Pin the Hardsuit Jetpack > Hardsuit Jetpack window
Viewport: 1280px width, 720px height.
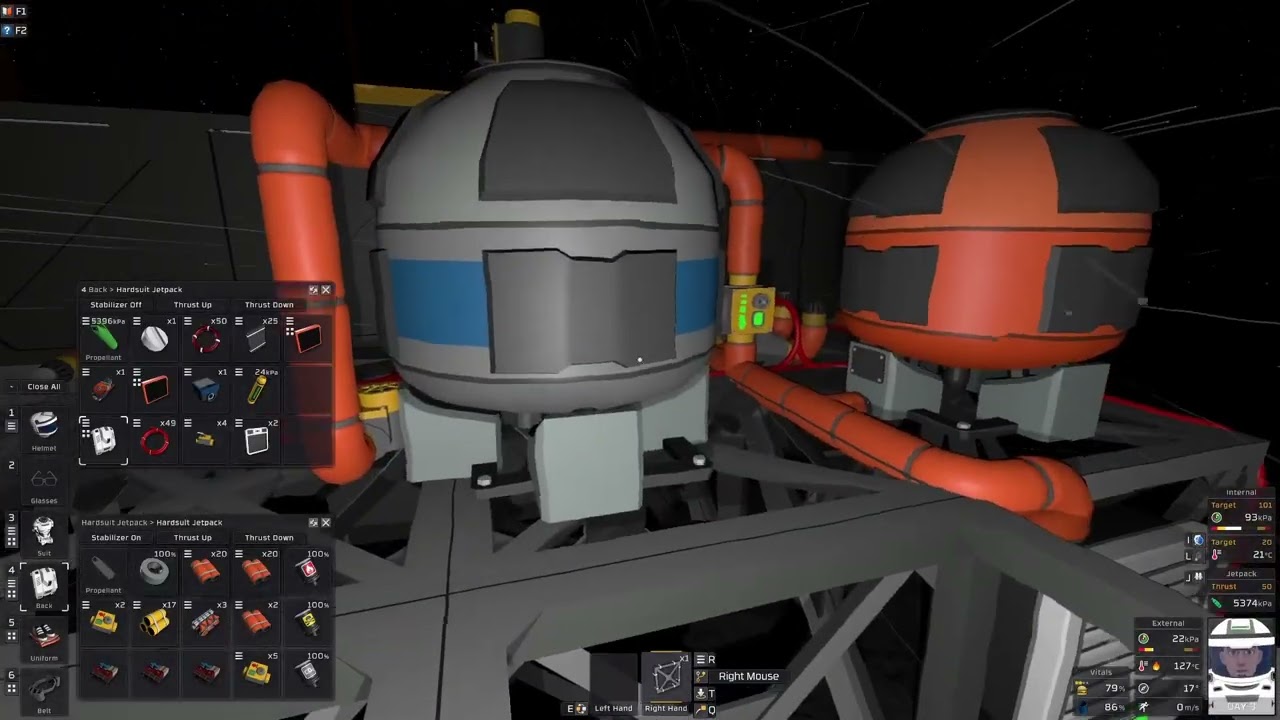click(x=313, y=523)
